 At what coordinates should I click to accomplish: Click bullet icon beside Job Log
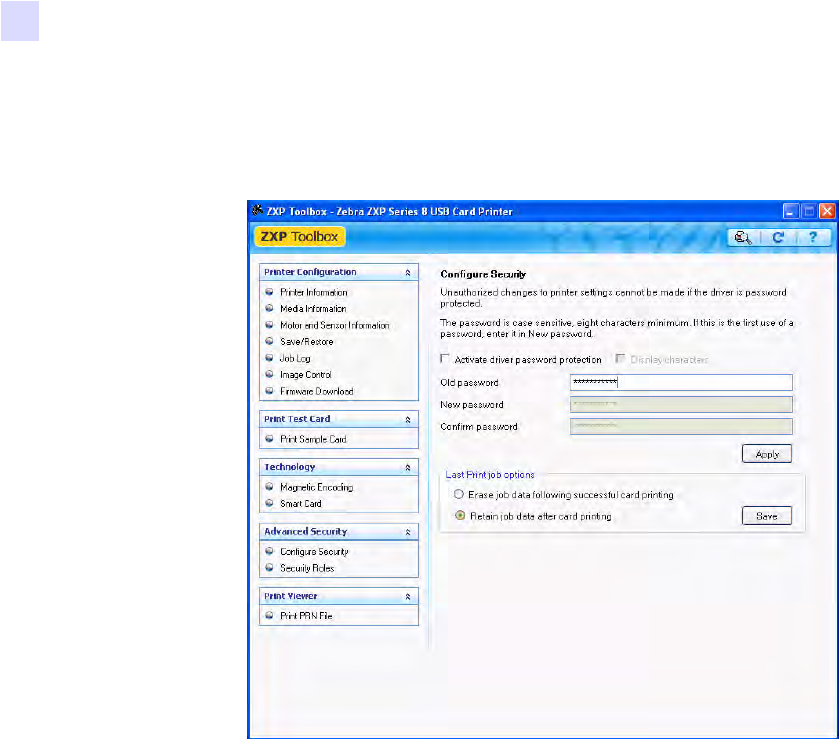click(x=270, y=358)
